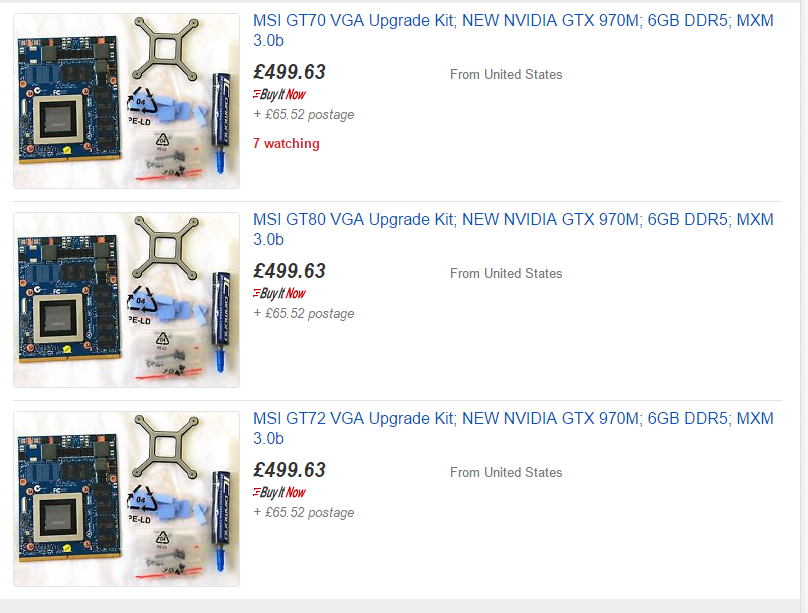Viewport: 808px width, 613px height.
Task: Open the MSI GT72 VGA Upgrade Kit listing title
Action: [513, 419]
